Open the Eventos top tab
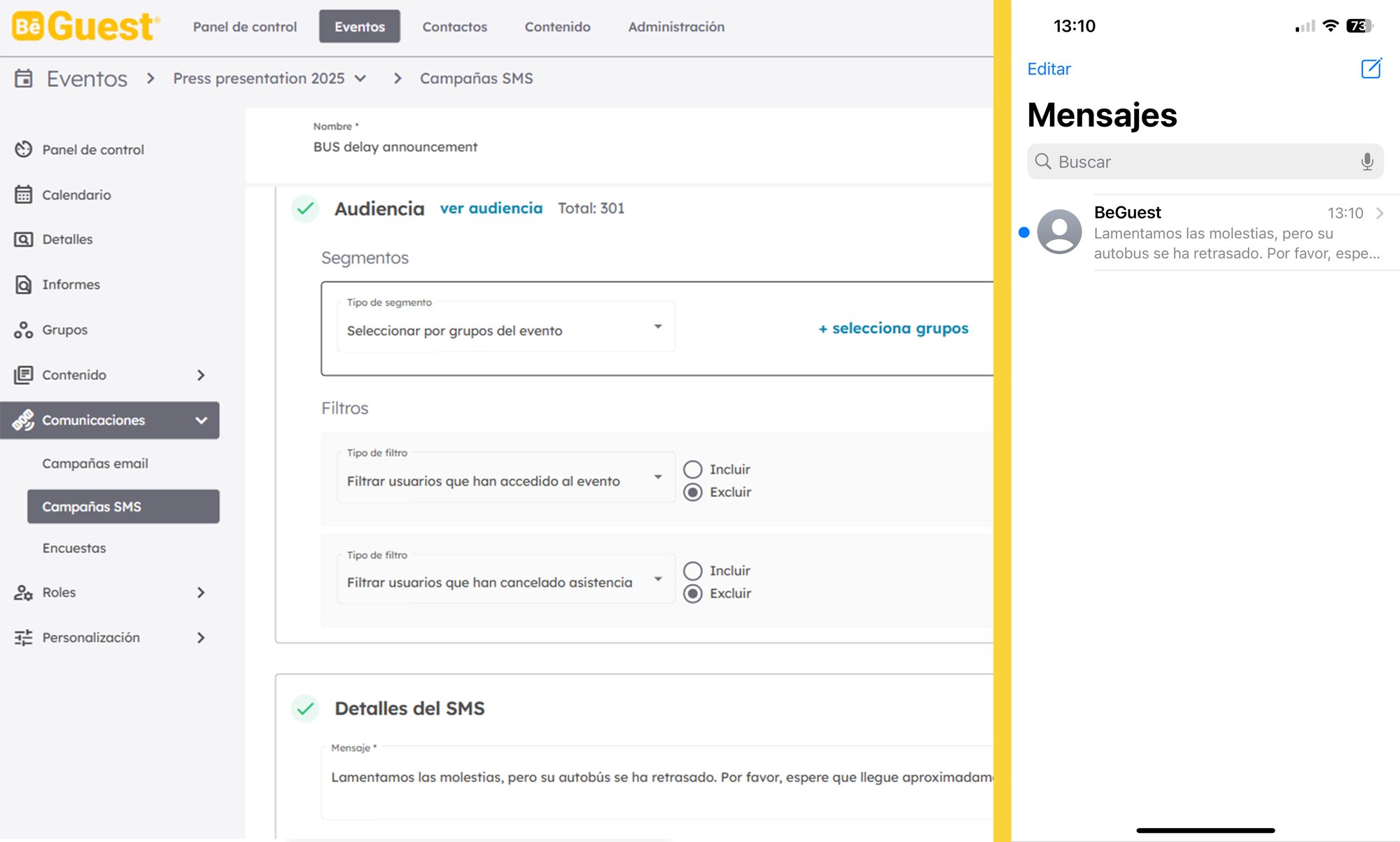1400x842 pixels. click(360, 27)
